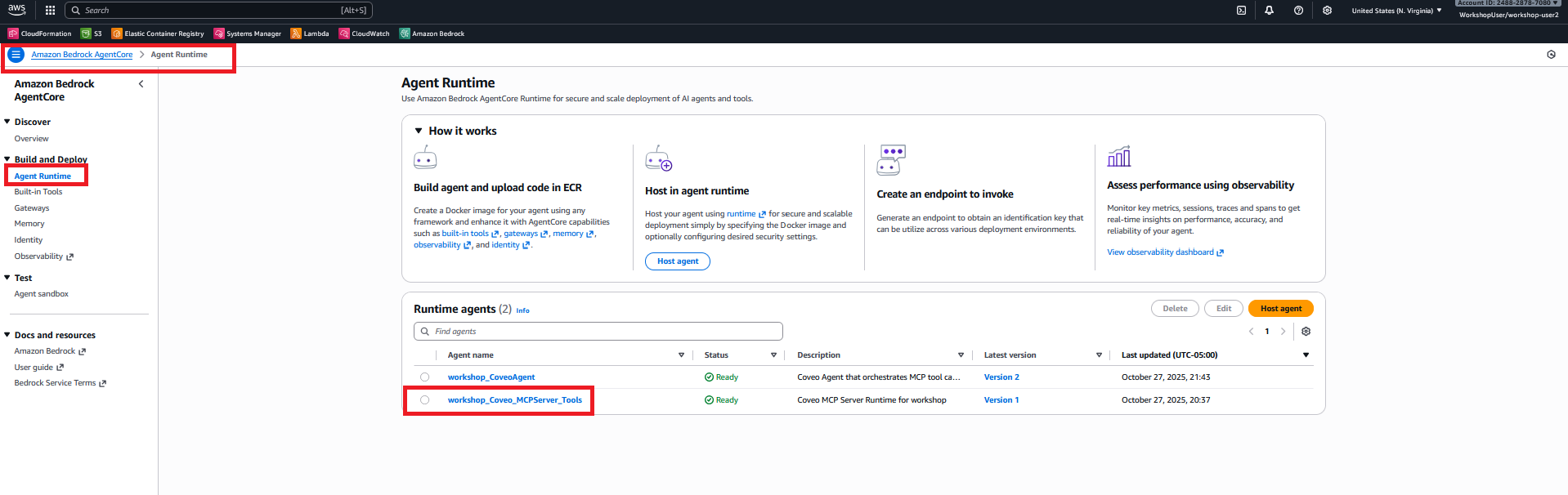This screenshot has height=495, width=1568.
Task: Collapse the Docs and resources nav section
Action: [x=7, y=335]
